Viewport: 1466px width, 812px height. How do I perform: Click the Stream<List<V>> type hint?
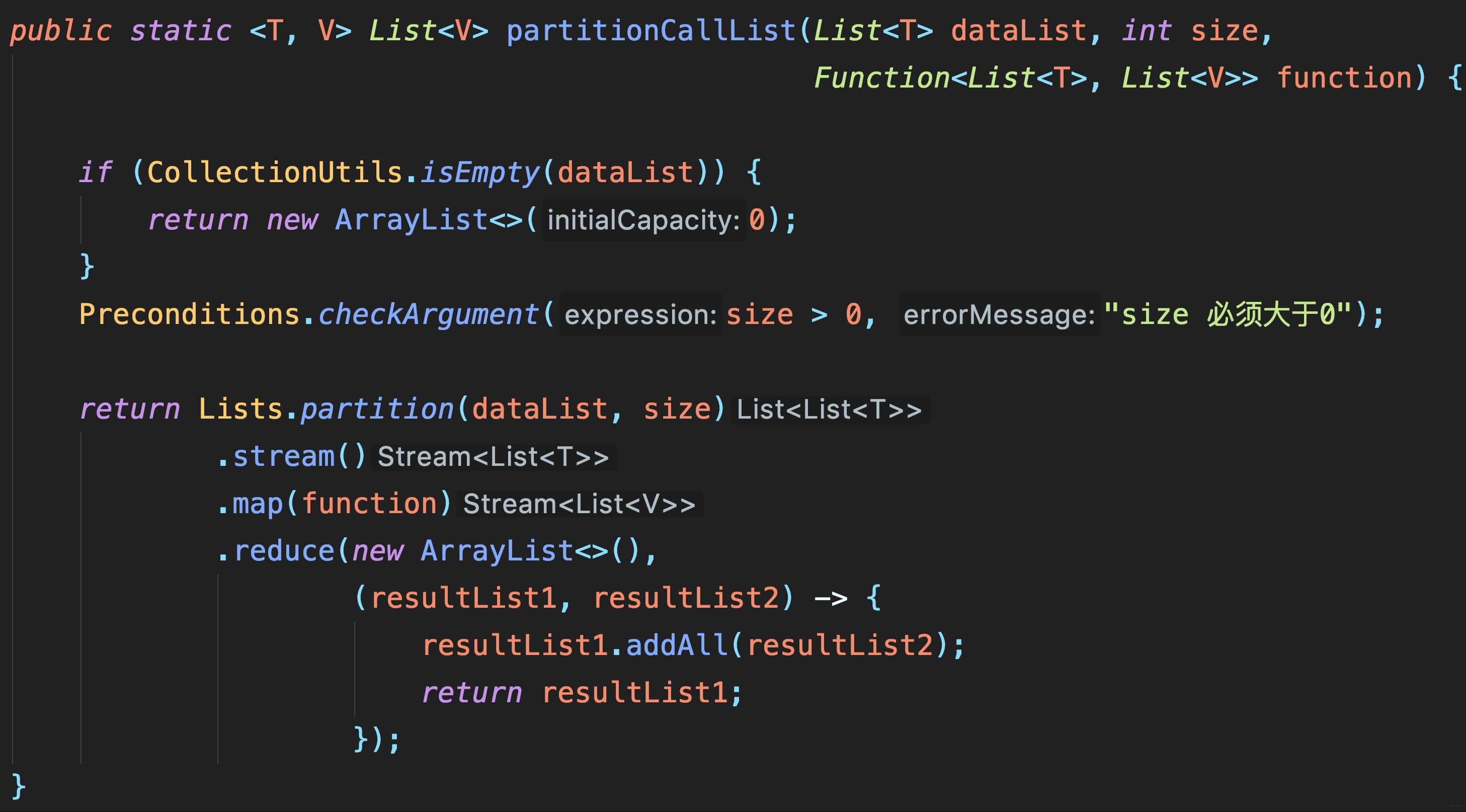(x=579, y=504)
